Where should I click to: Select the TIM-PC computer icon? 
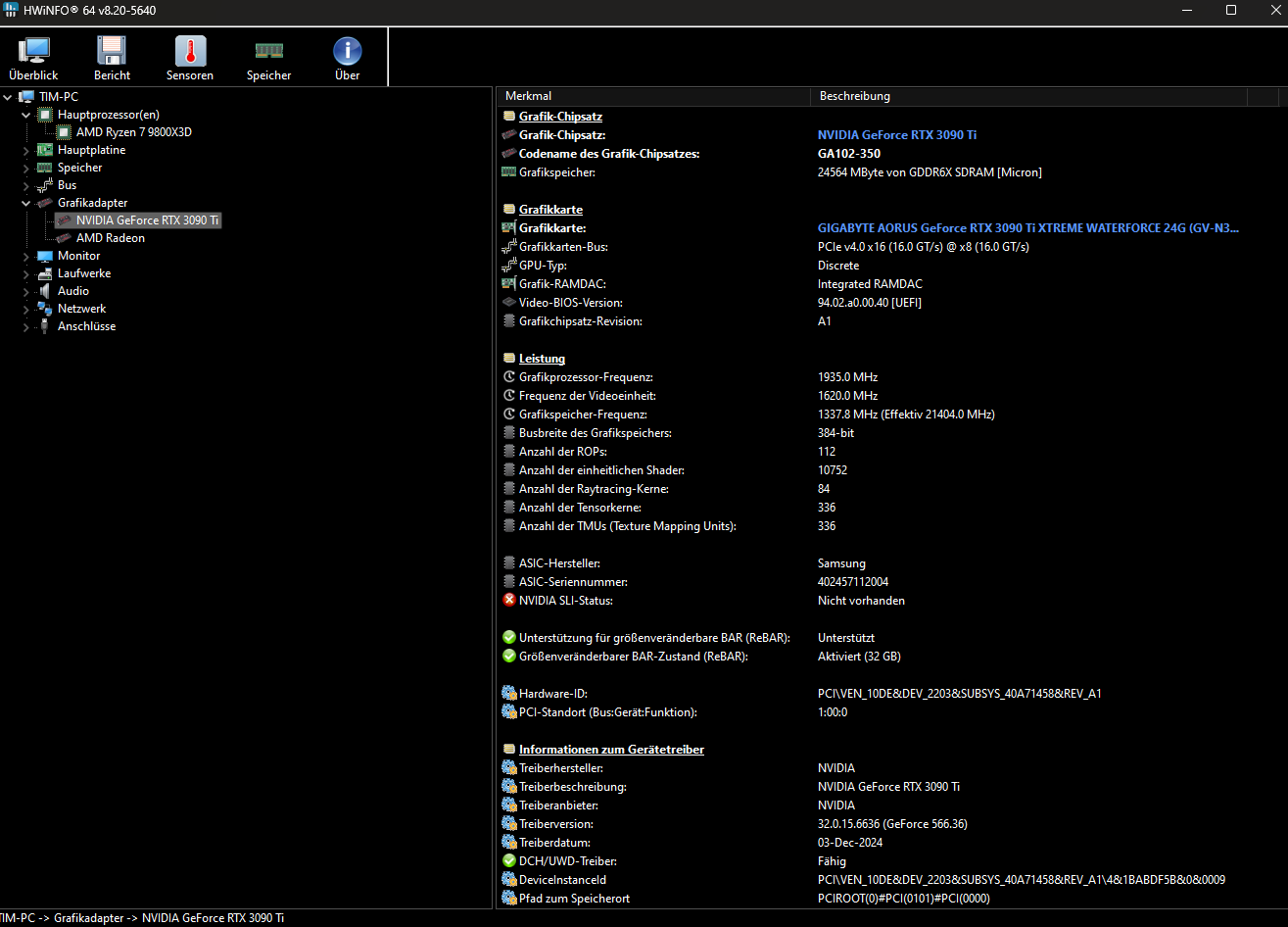[x=26, y=97]
